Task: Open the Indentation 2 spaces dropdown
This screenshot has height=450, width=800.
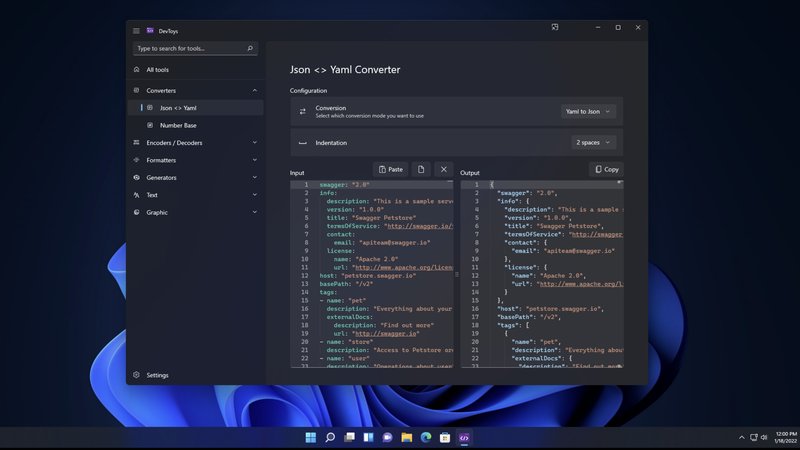Action: [x=594, y=142]
